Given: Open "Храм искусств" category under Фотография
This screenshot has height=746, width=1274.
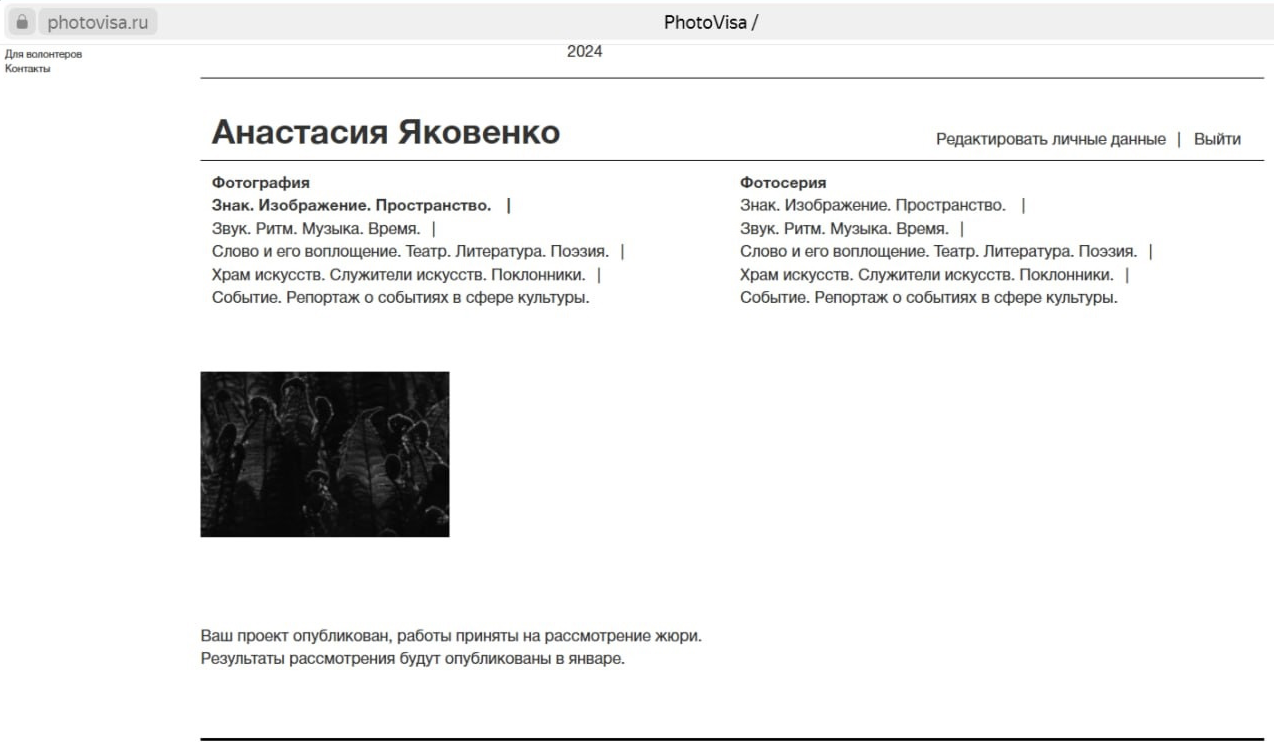Looking at the screenshot, I should point(398,275).
